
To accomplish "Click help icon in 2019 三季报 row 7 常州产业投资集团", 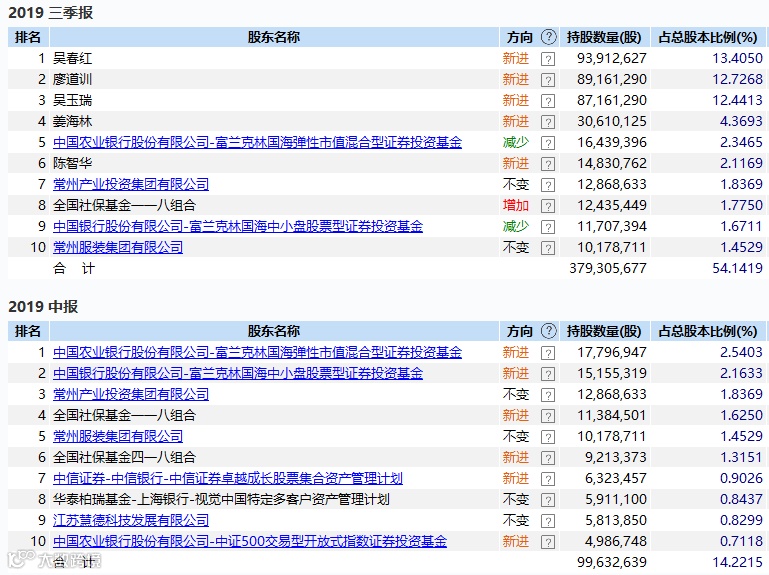I will click(x=548, y=185).
